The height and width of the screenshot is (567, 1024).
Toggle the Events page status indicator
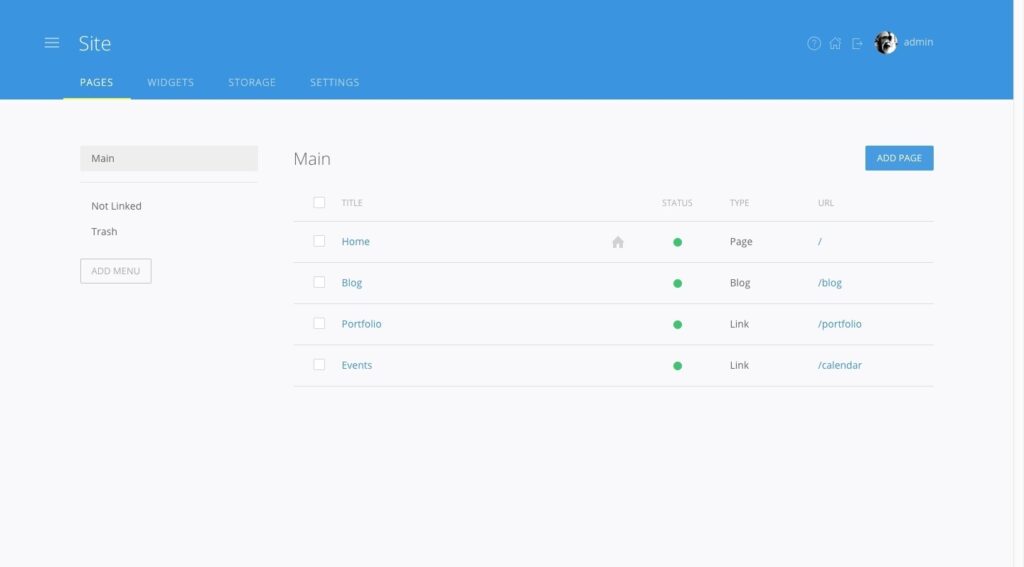click(677, 366)
